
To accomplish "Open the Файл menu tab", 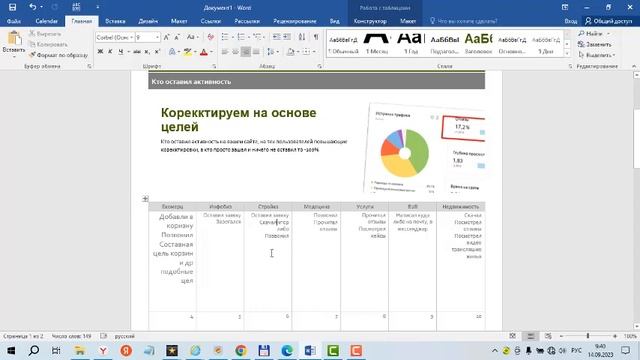I will pos(14,21).
